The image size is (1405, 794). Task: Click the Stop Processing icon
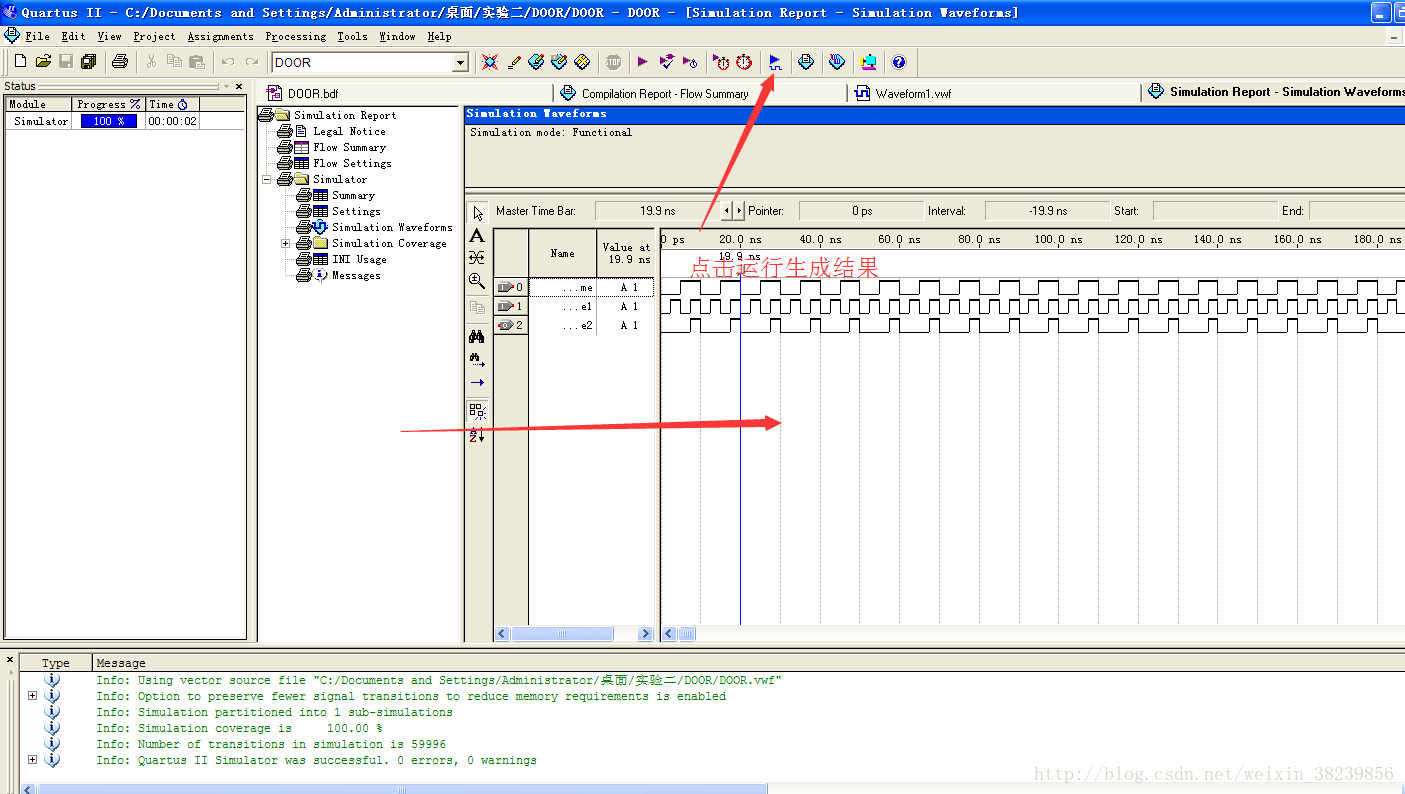[x=613, y=62]
